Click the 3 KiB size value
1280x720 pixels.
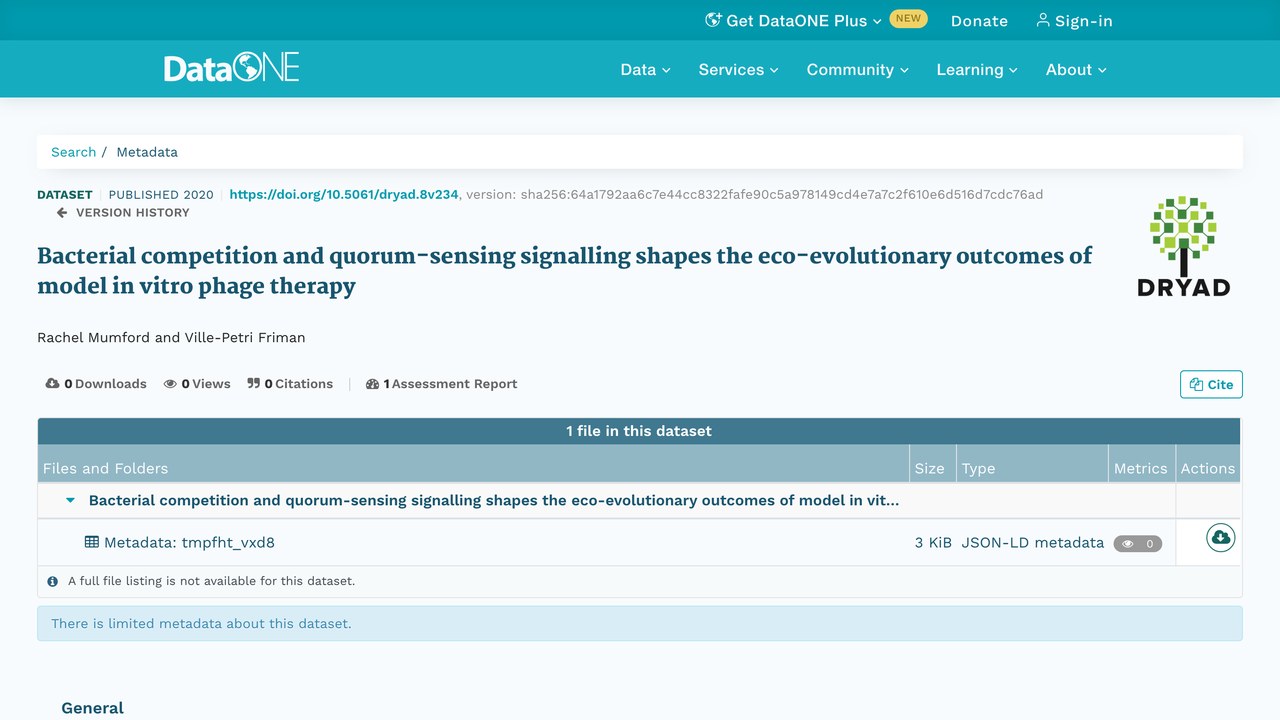[x=933, y=542]
